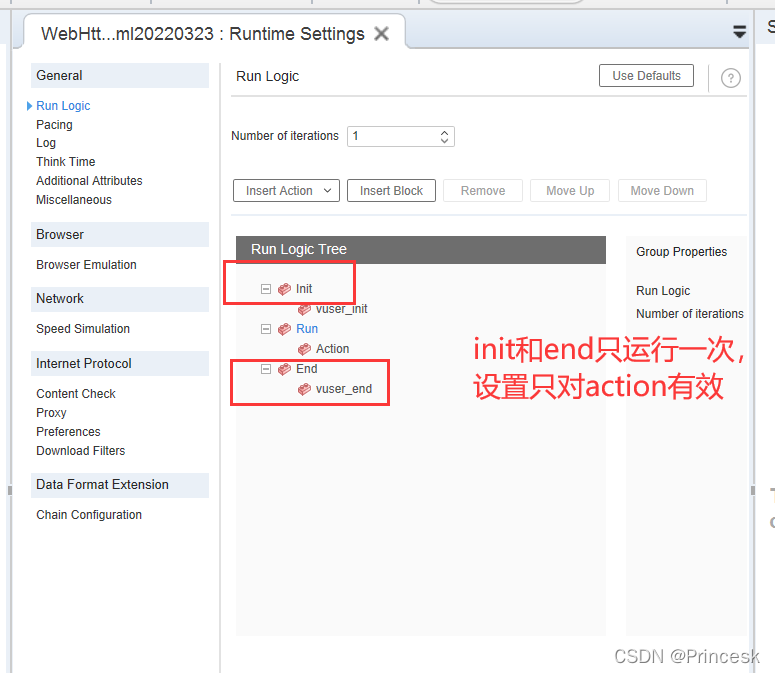
Task: Open the Pacing settings
Action: tap(54, 125)
